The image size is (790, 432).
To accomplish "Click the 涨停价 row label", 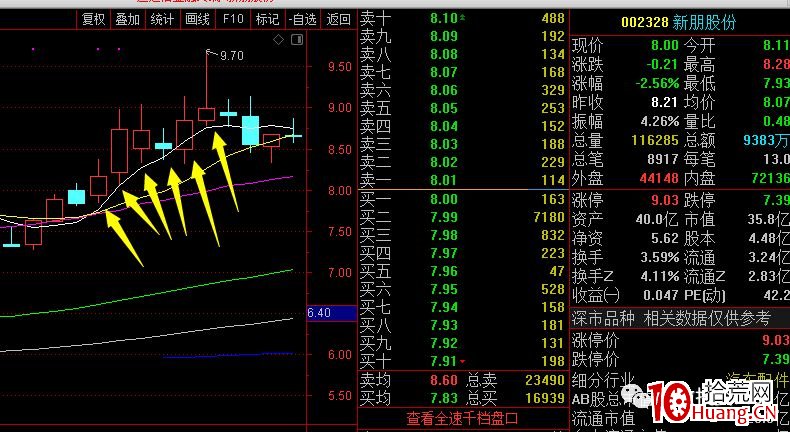I will (595, 340).
